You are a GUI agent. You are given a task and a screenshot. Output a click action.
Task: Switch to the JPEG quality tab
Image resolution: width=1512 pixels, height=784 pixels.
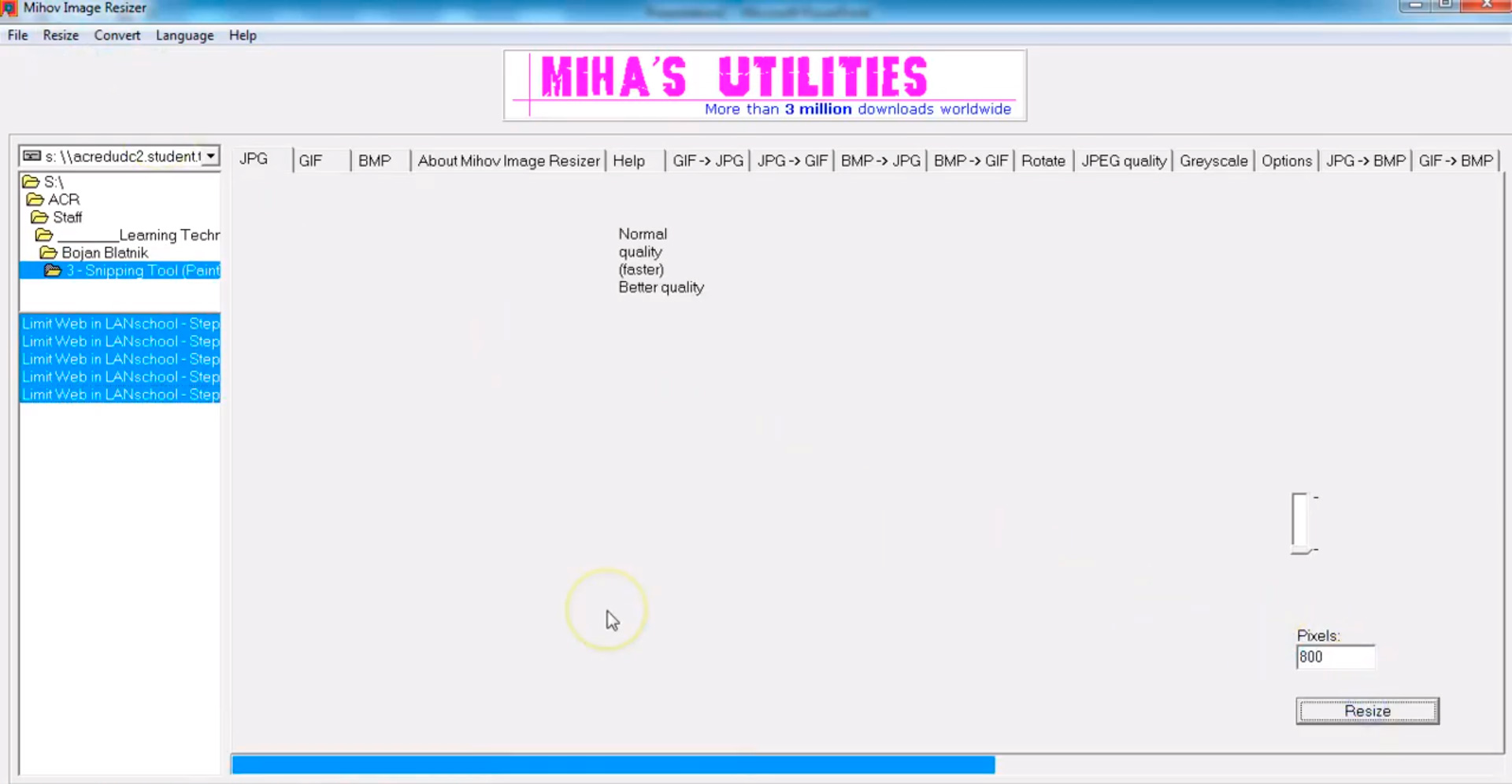click(1123, 161)
